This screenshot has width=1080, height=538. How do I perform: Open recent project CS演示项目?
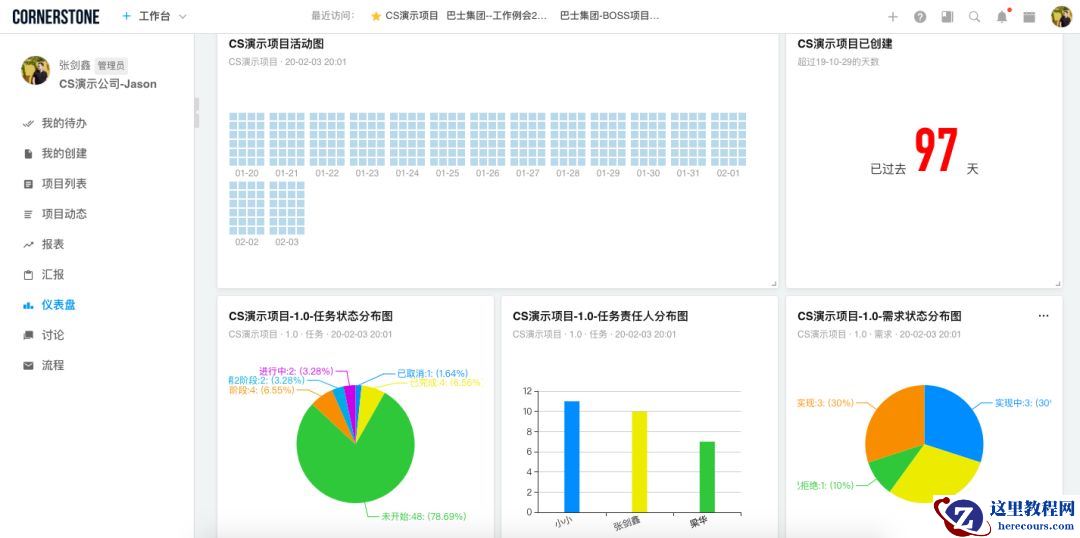pos(412,17)
